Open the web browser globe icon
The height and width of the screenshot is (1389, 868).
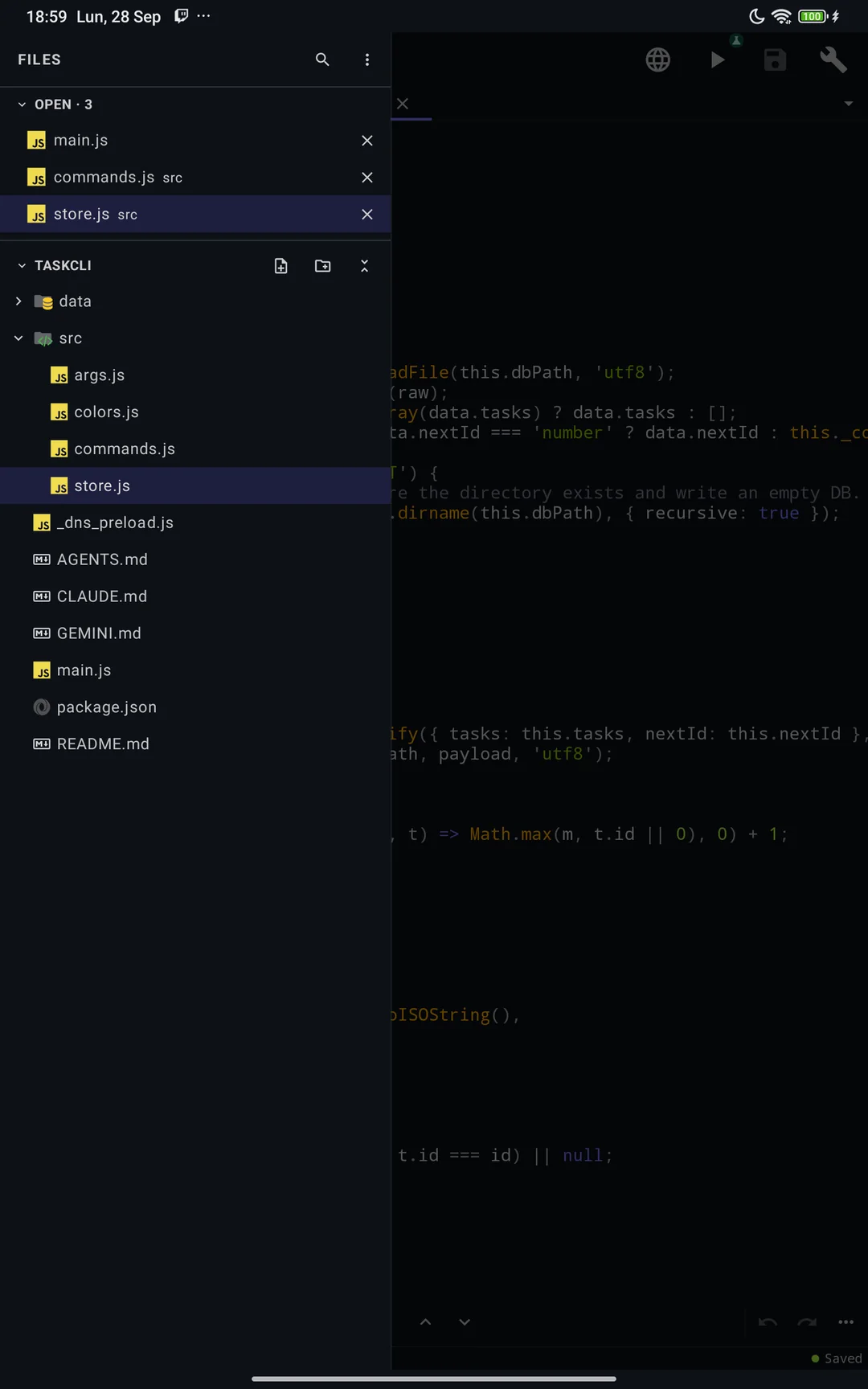pos(658,59)
